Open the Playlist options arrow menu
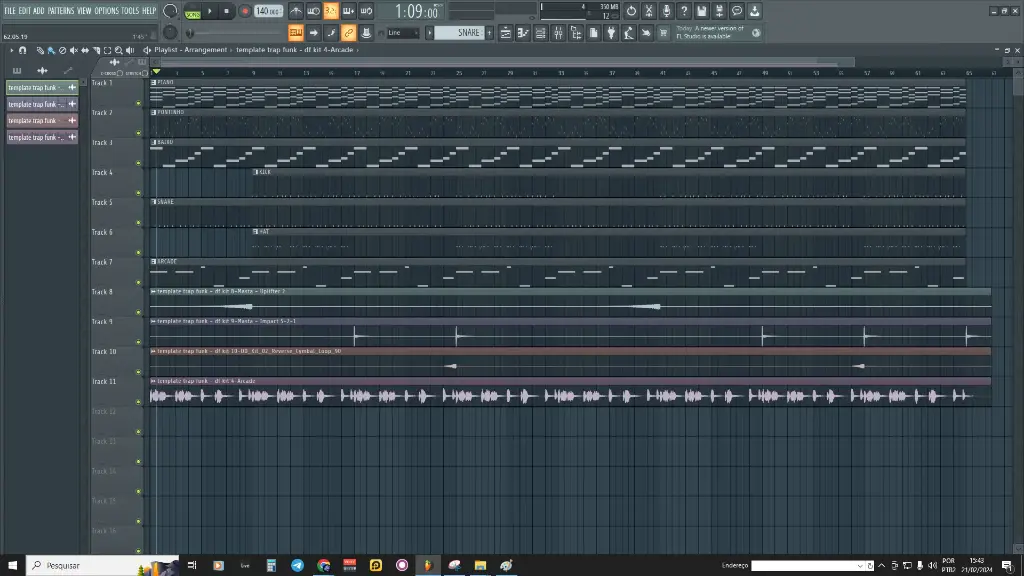 (x=11, y=50)
